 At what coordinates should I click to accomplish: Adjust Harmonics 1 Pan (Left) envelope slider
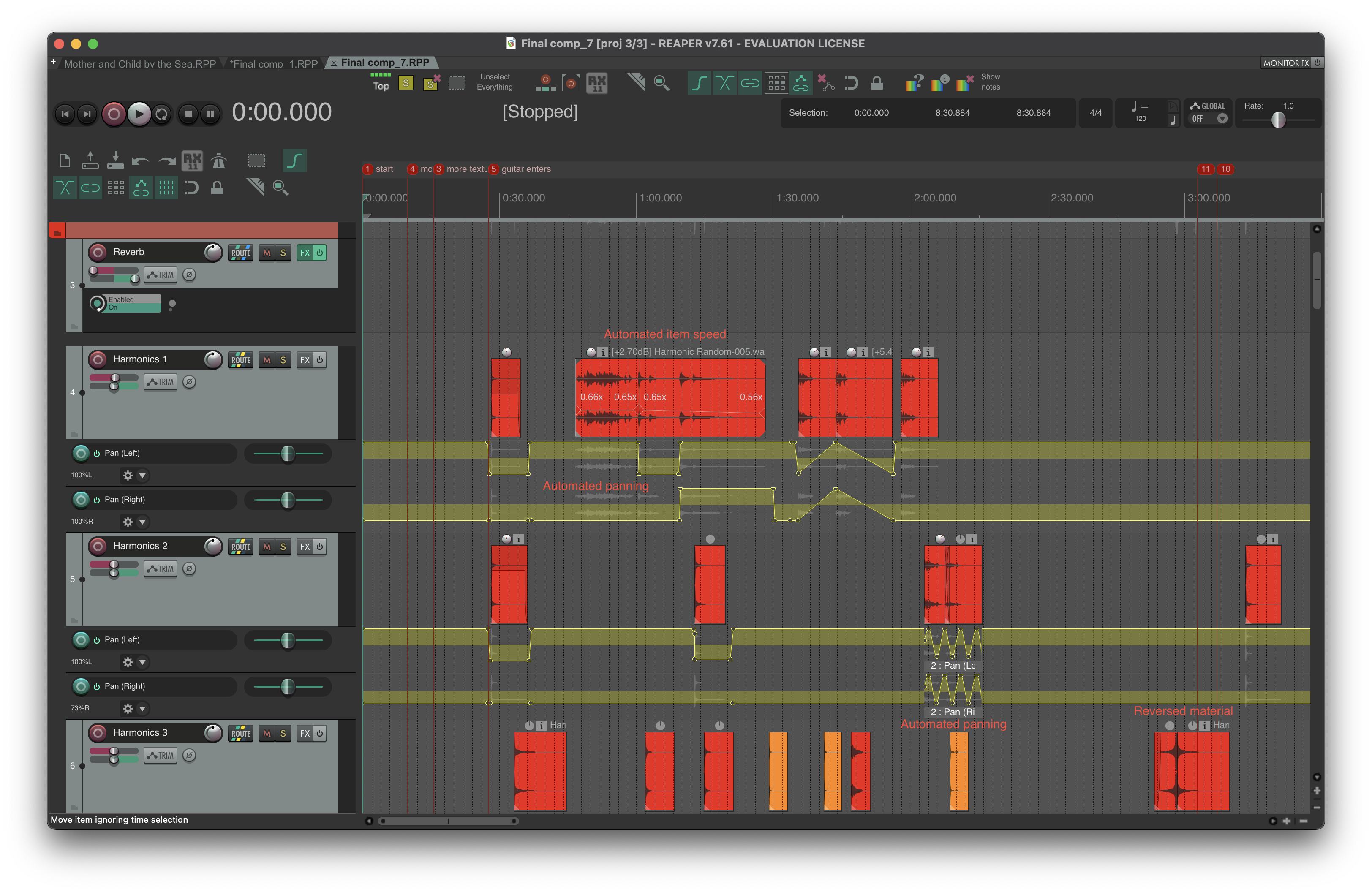(288, 454)
